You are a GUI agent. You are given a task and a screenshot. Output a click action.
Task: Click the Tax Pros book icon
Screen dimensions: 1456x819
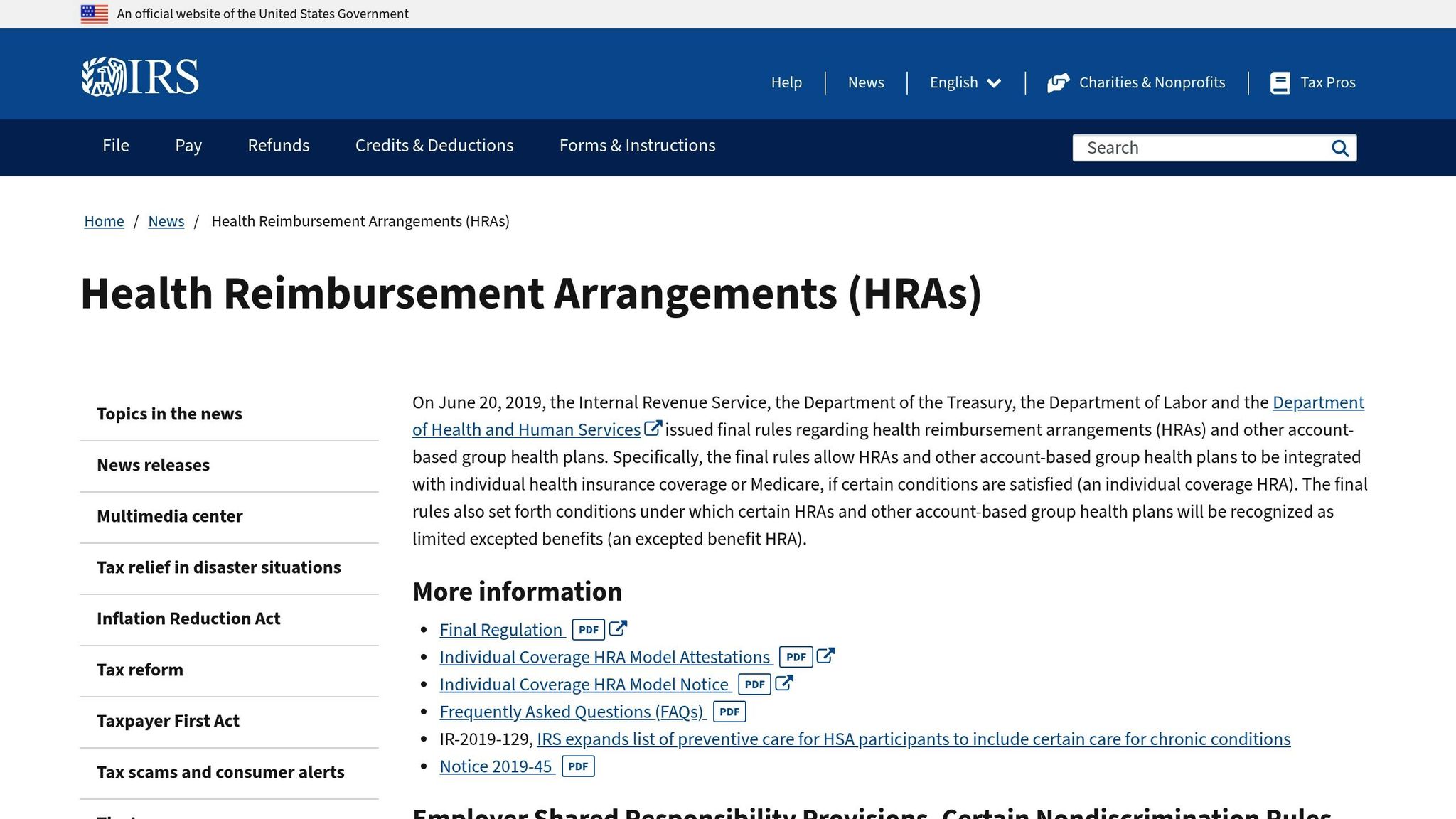[1280, 83]
